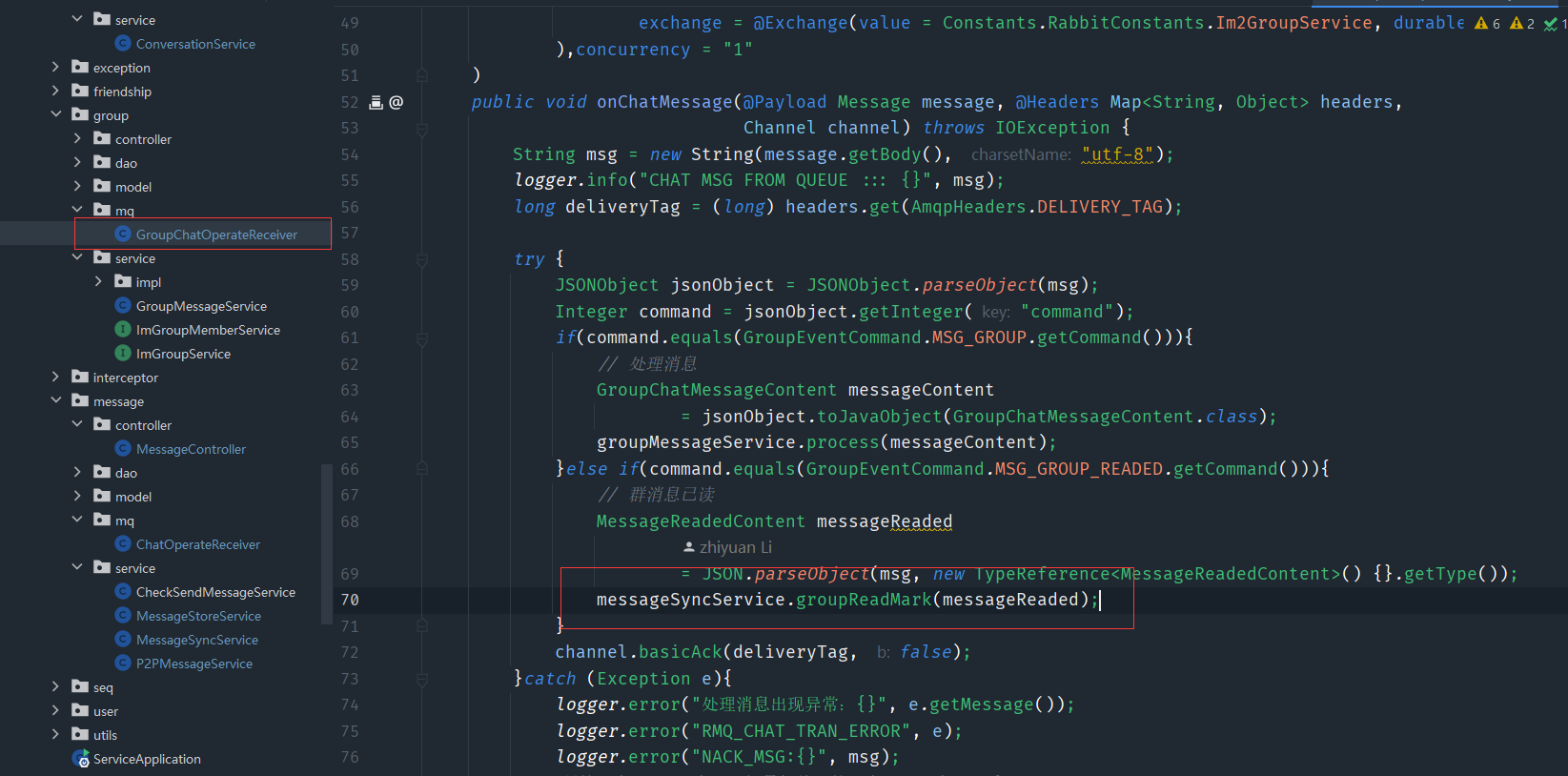
Task: Click the onChatMessage method name
Action: [664, 102]
